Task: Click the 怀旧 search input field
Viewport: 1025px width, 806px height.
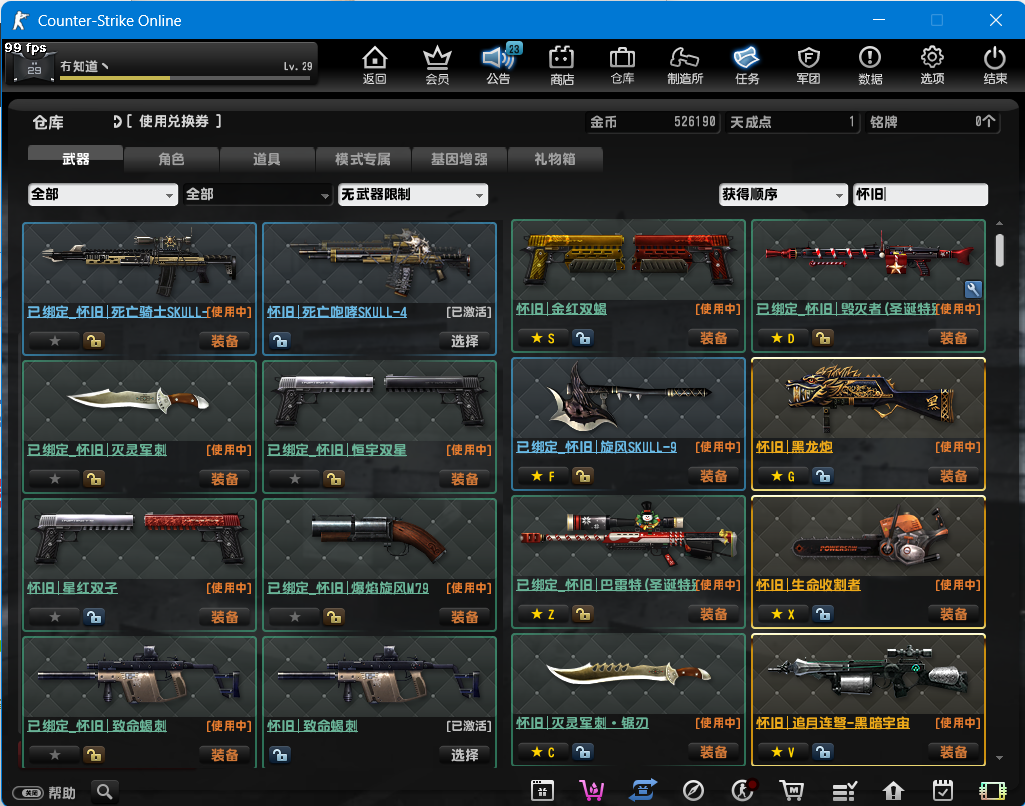Action: point(920,194)
